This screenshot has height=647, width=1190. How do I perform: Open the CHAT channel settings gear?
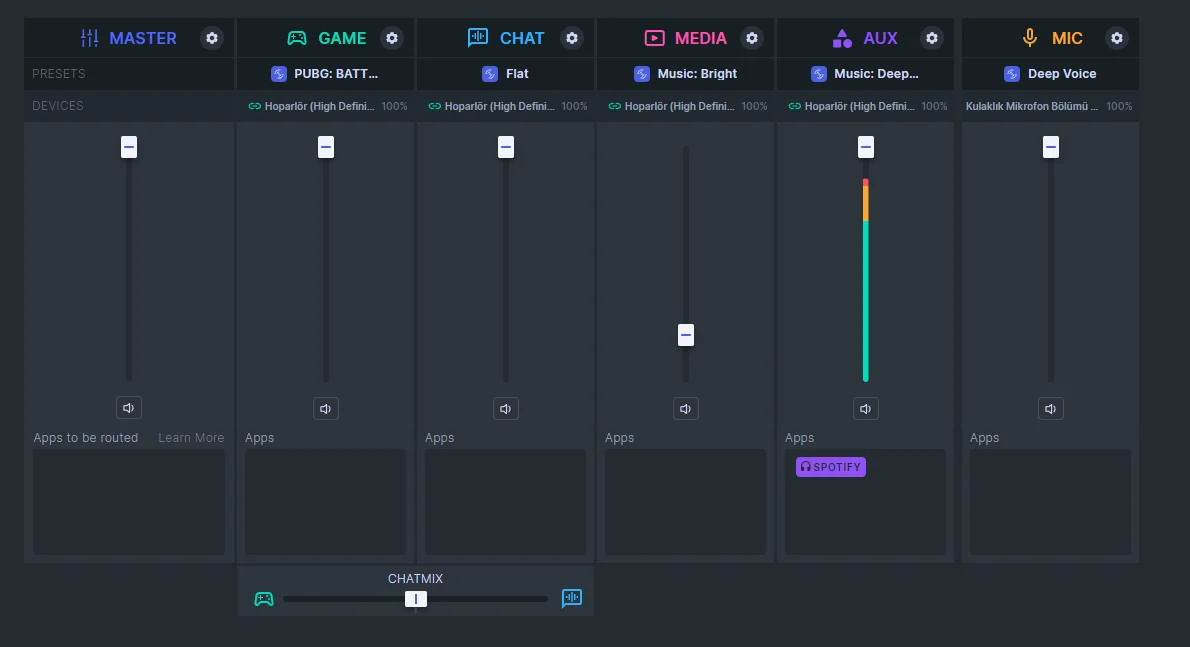(x=571, y=38)
